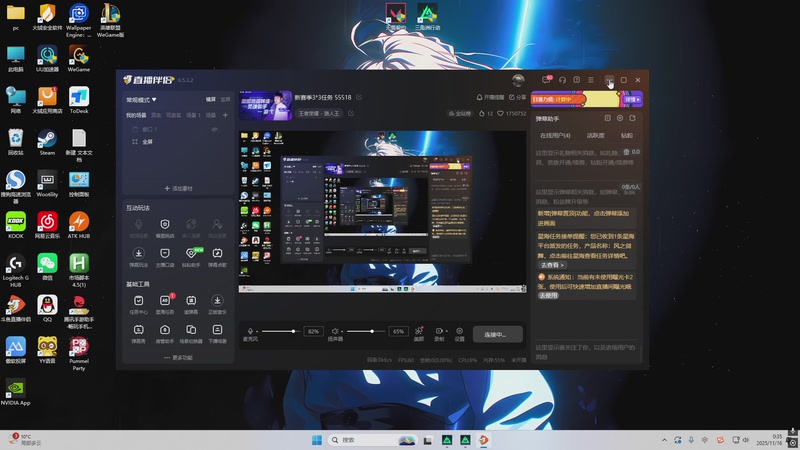Viewport: 800px width, 450px height.
Task: Open 弹幕点歌 interactive feature
Action: tap(217, 257)
